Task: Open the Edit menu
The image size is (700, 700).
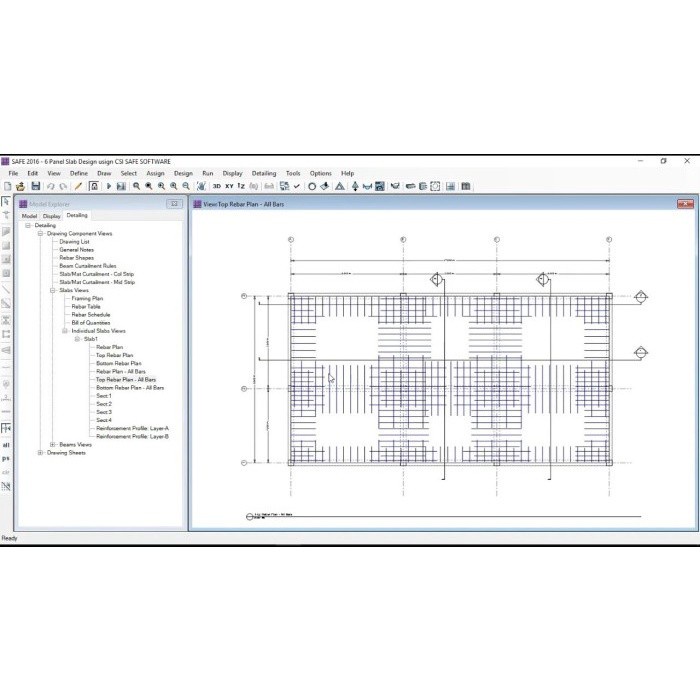Action: click(x=33, y=173)
